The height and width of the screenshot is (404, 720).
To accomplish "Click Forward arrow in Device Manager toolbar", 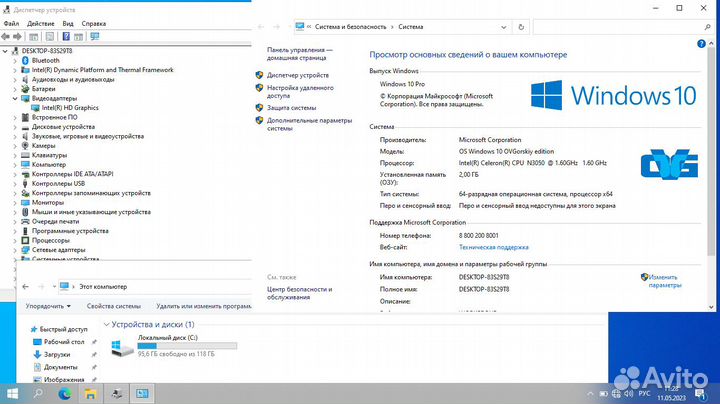I will pos(17,36).
